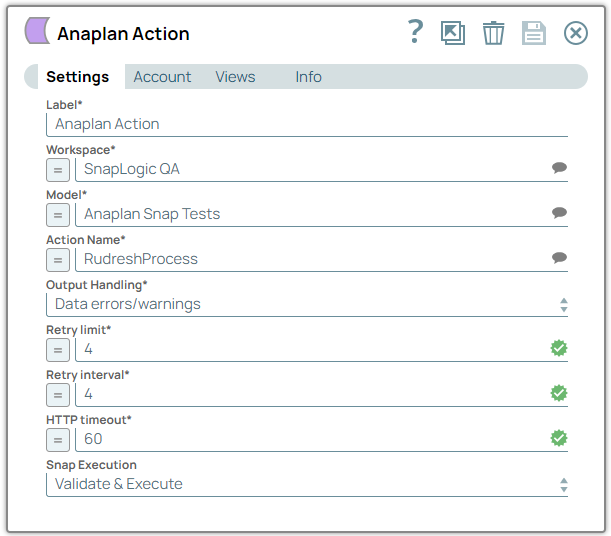Open the Output Handling dropdown
The width and height of the screenshot is (611, 536).
coord(307,304)
